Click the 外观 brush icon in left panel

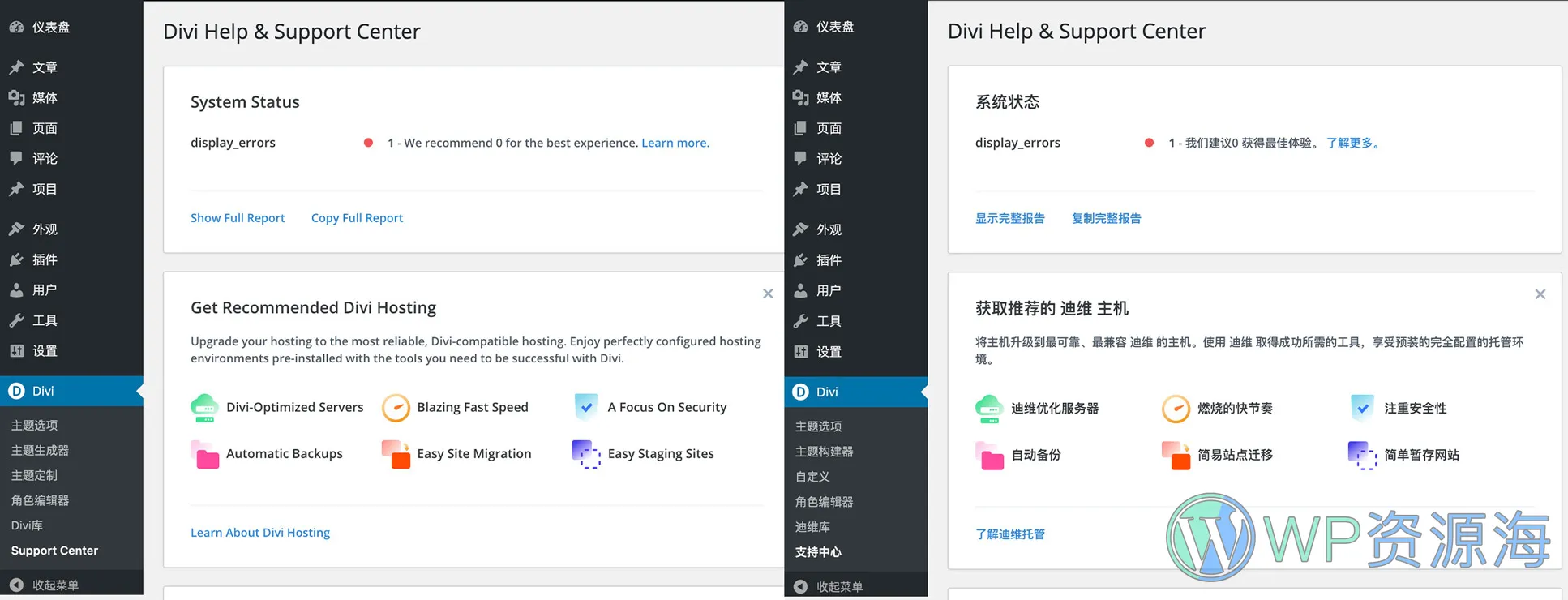pyautogui.click(x=16, y=229)
